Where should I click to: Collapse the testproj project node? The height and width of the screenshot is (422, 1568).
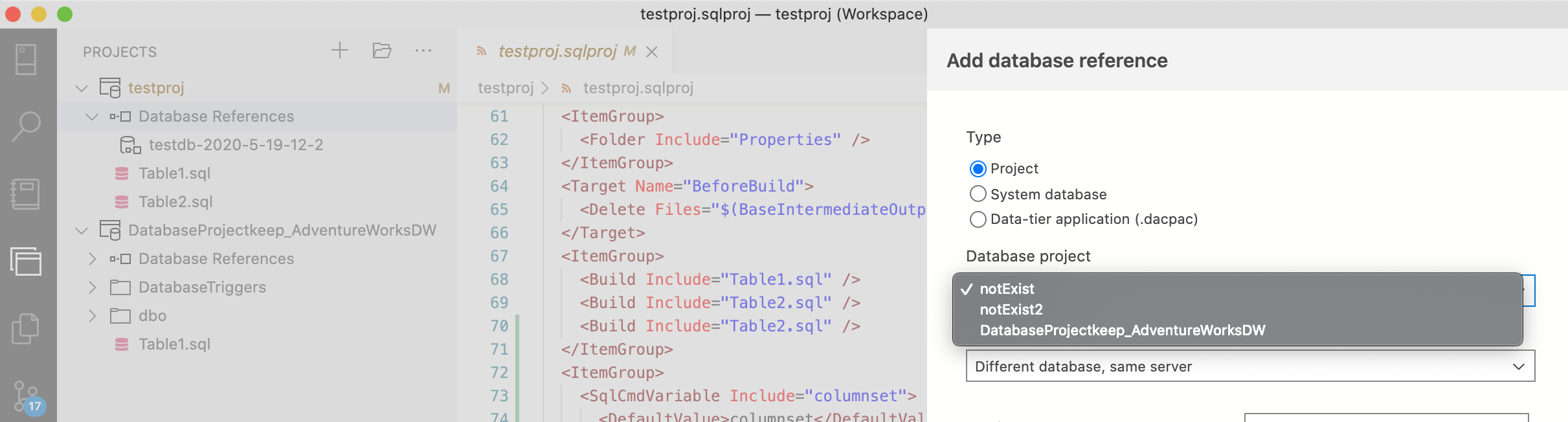coord(82,88)
